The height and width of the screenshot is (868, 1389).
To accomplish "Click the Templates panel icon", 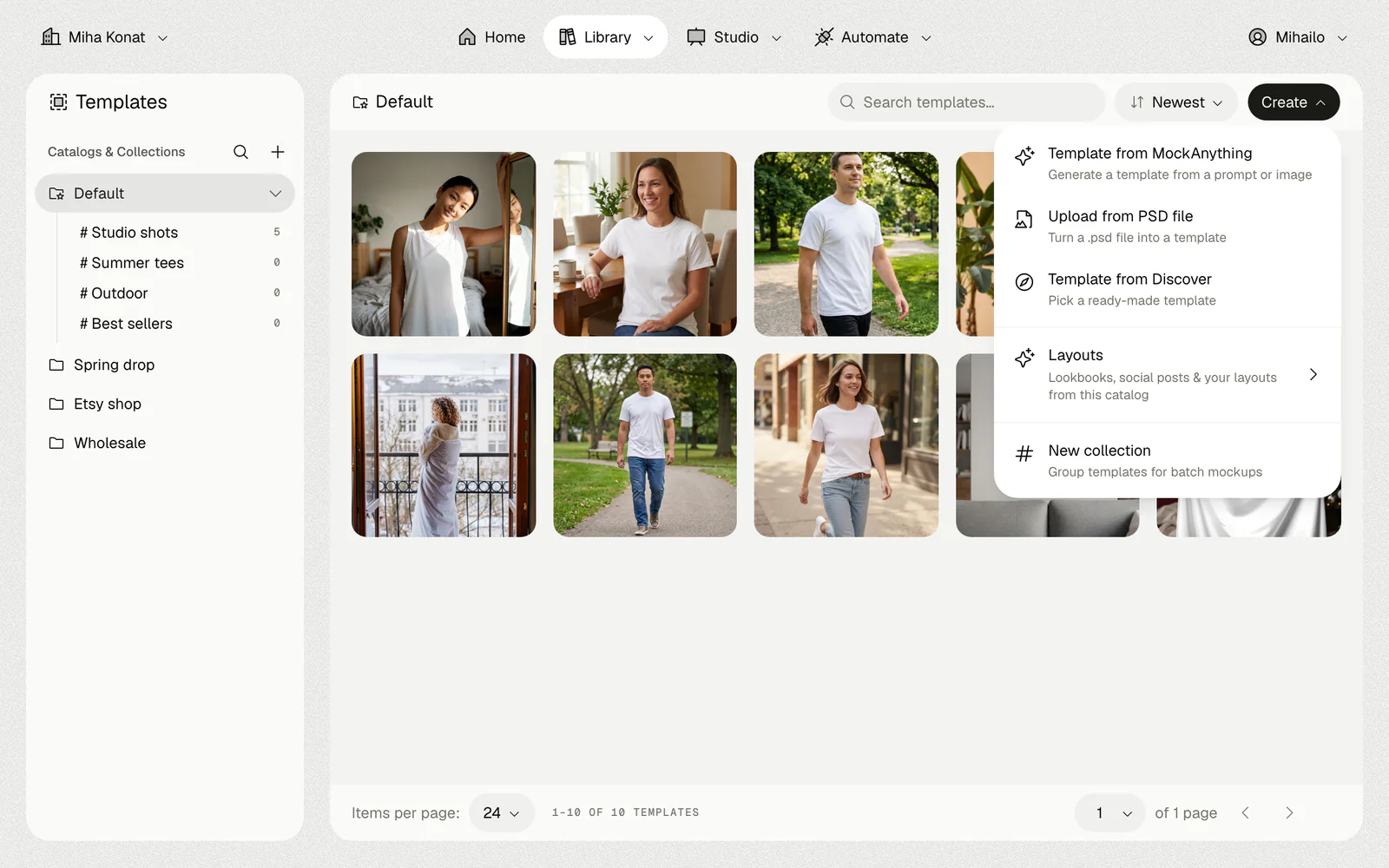I will click(x=58, y=102).
